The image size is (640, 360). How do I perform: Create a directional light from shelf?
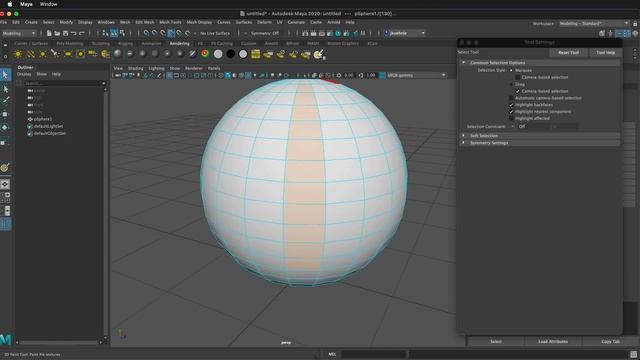click(31, 54)
